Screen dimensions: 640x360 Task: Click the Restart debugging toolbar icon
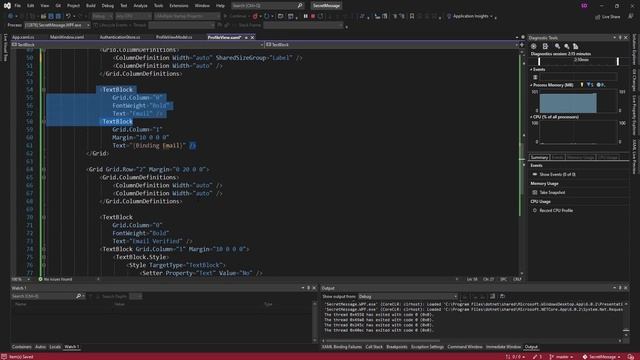(321, 16)
